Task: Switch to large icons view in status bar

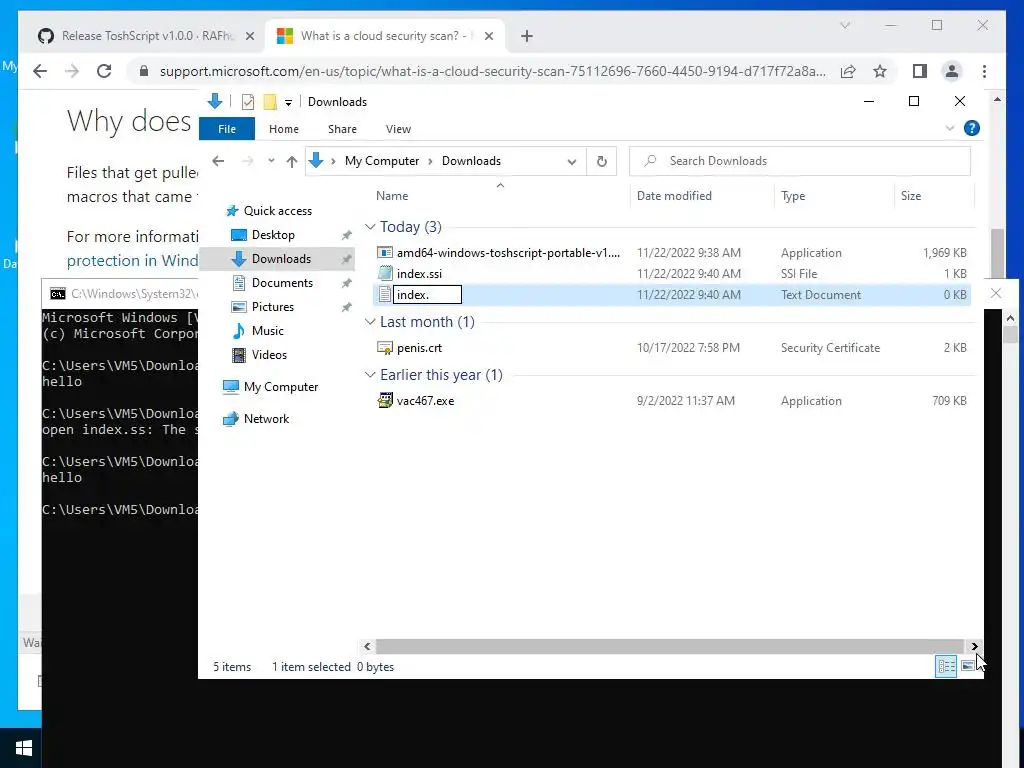Action: pos(967,666)
